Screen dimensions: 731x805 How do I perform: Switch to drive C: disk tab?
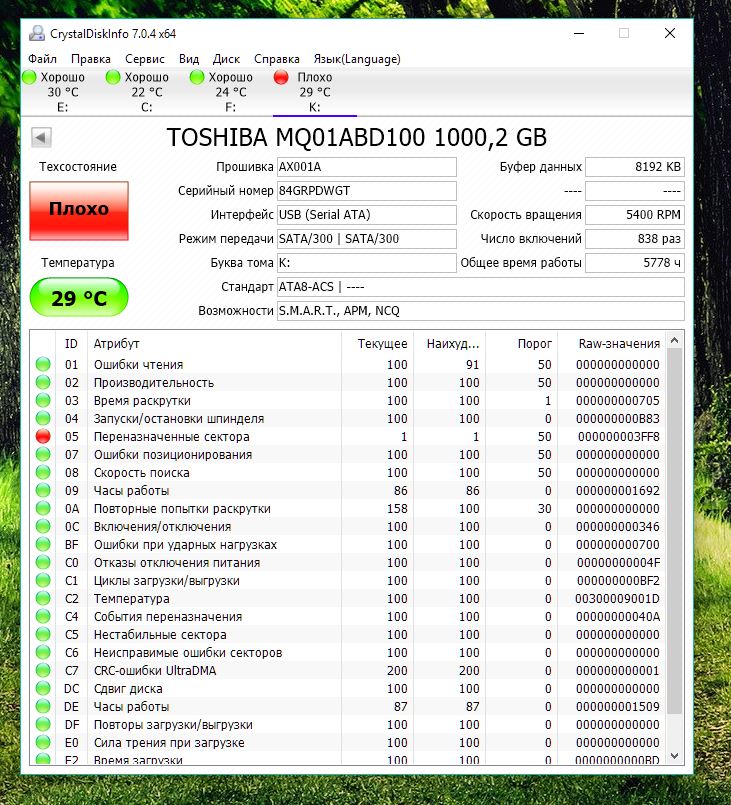tap(147, 92)
